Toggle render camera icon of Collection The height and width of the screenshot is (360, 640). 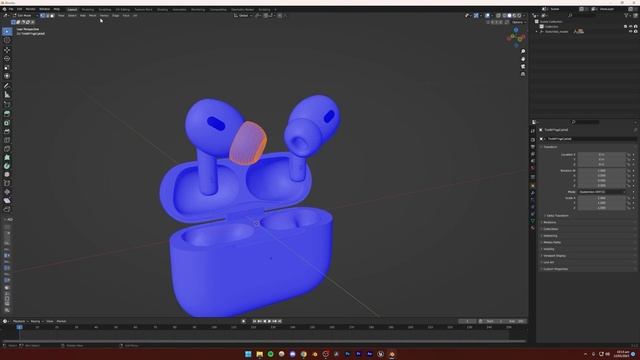click(636, 27)
